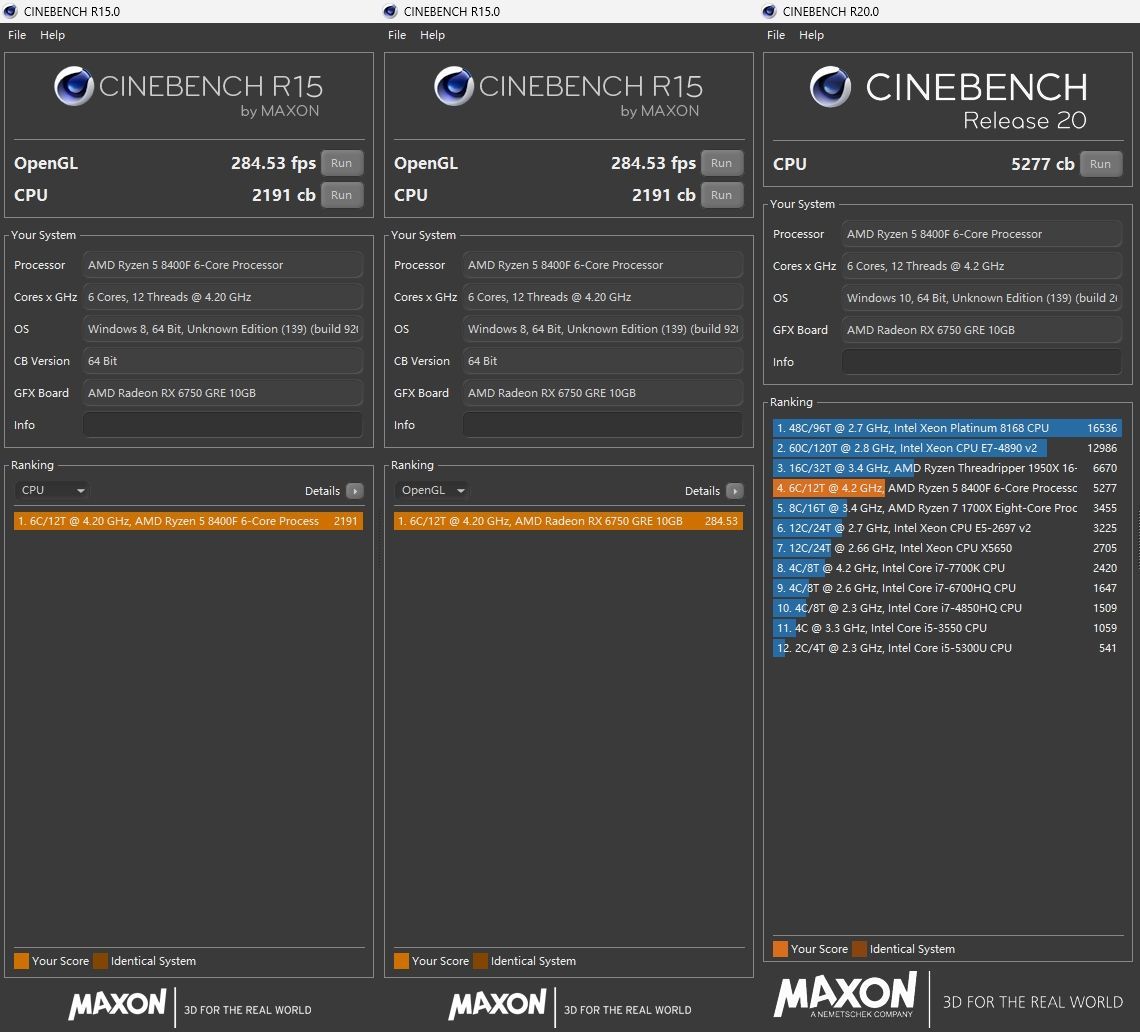Select the Ryzen 7 1700X ranking row
The height and width of the screenshot is (1032, 1140).
coord(947,508)
